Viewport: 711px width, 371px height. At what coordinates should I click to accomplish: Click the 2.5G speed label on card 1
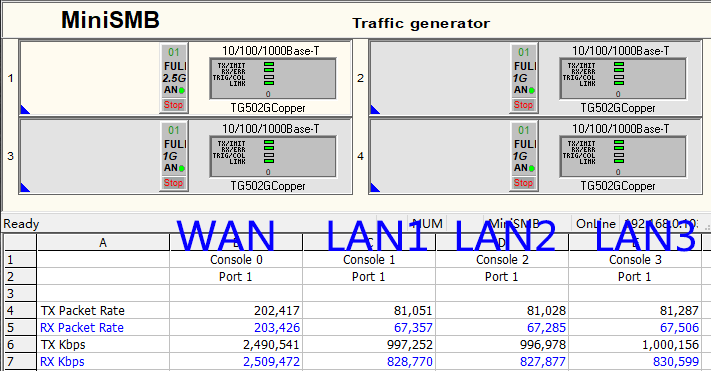(175, 78)
